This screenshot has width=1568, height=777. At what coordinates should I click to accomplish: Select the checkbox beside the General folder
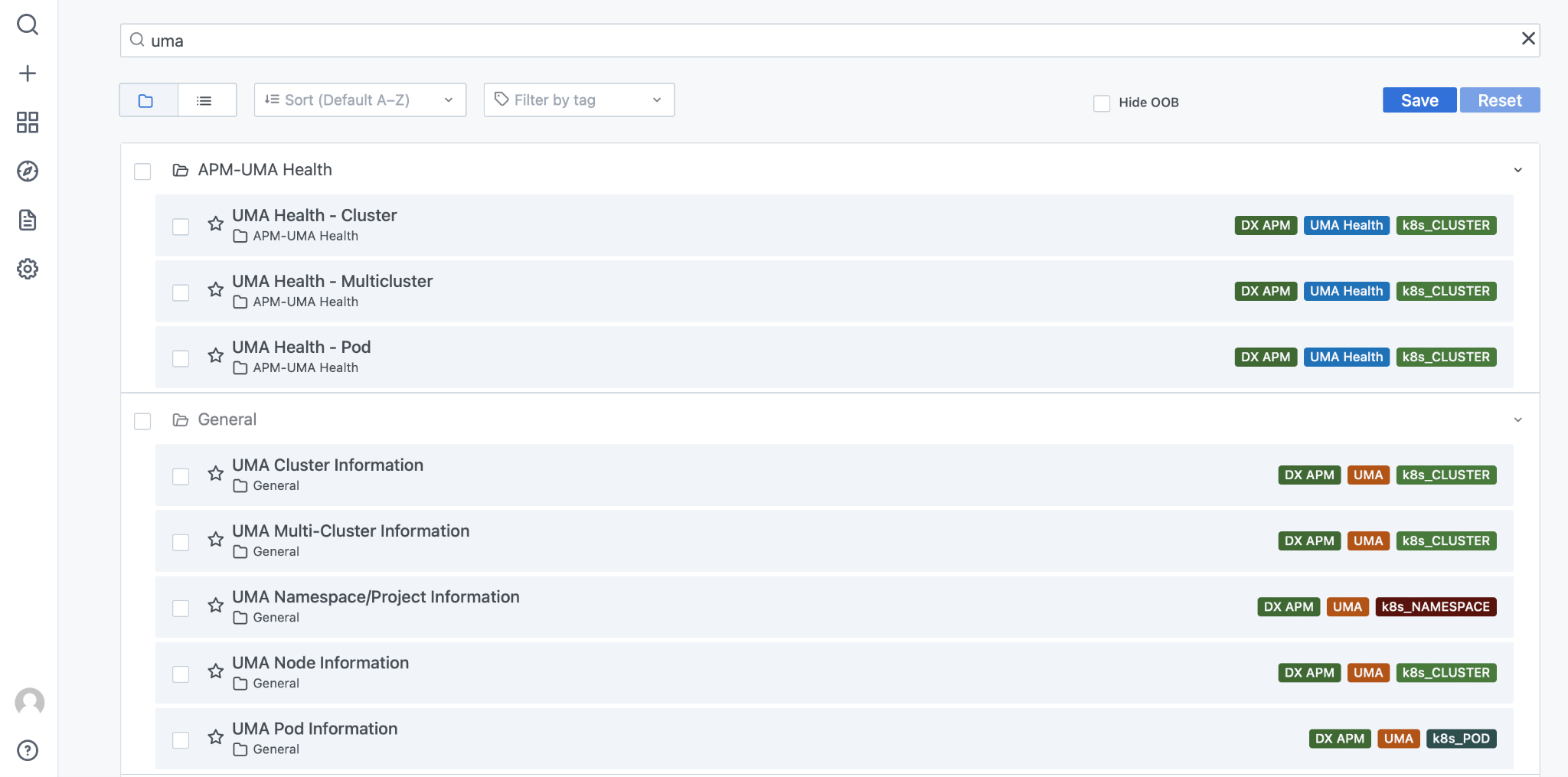tap(142, 421)
